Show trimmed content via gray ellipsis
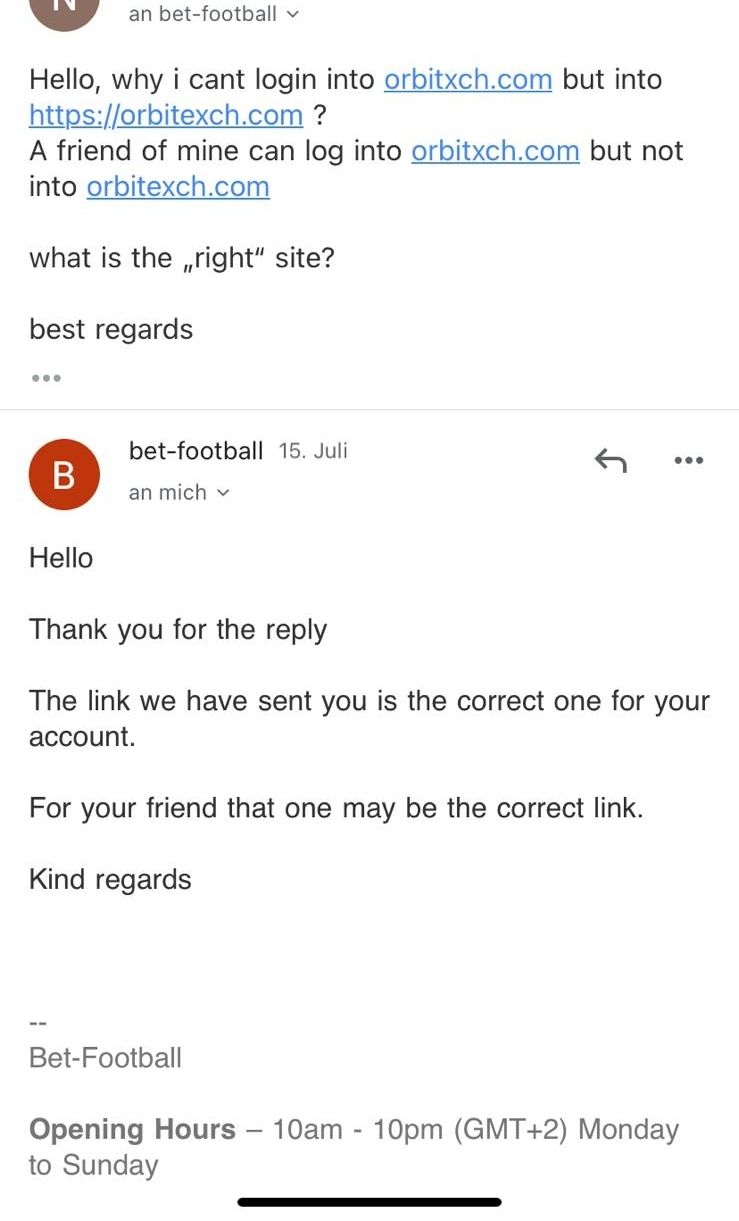This screenshot has width=739, height=1221. (45, 378)
